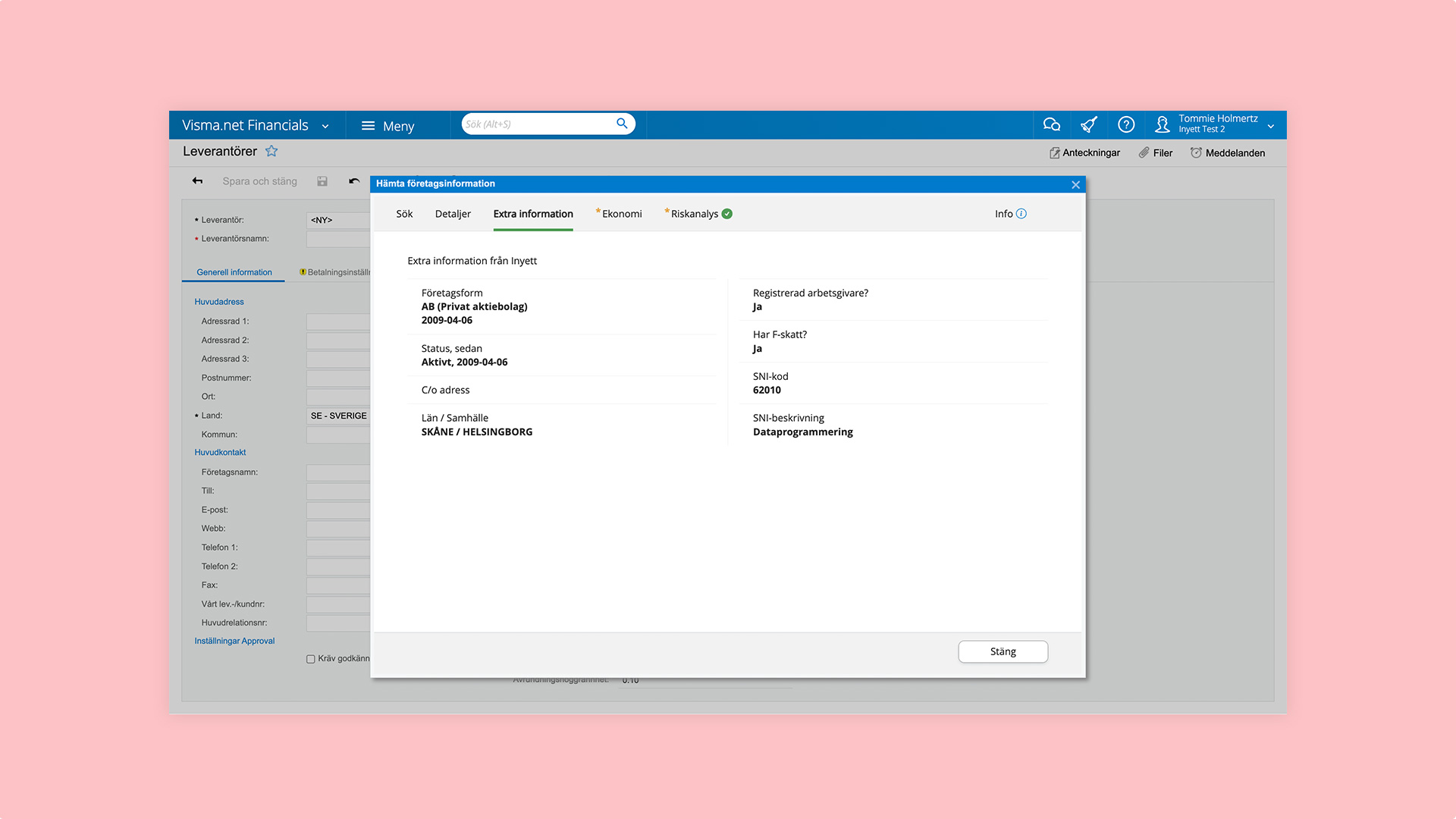The width and height of the screenshot is (1456, 819).
Task: Click the undo arrow icon
Action: tap(354, 181)
